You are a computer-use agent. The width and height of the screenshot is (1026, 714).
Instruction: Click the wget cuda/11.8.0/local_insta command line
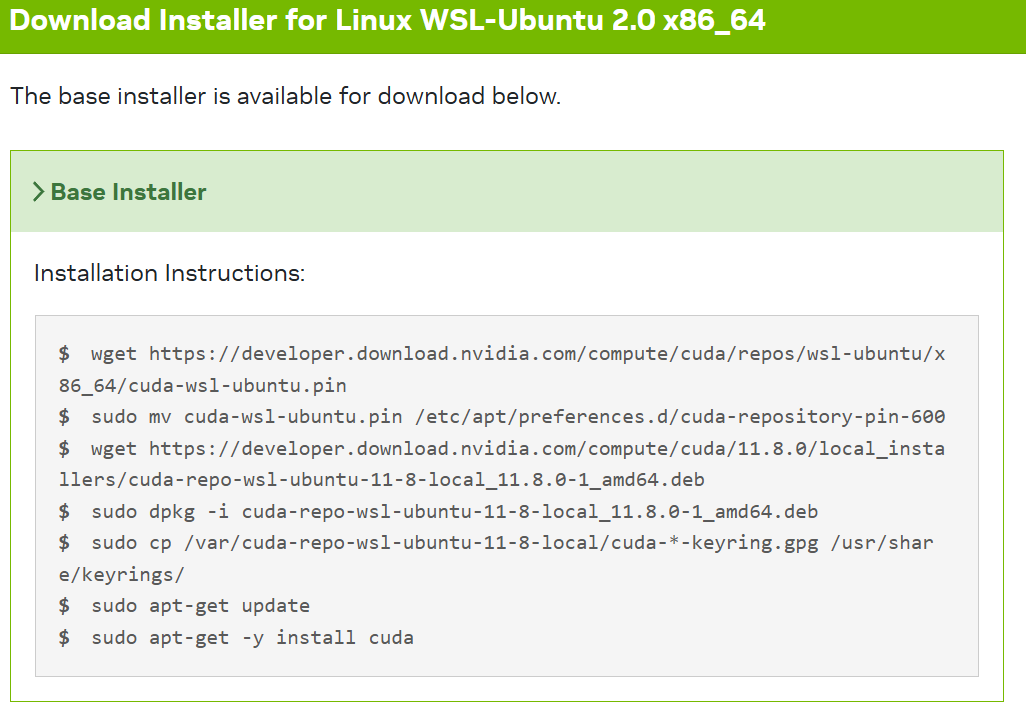point(517,449)
